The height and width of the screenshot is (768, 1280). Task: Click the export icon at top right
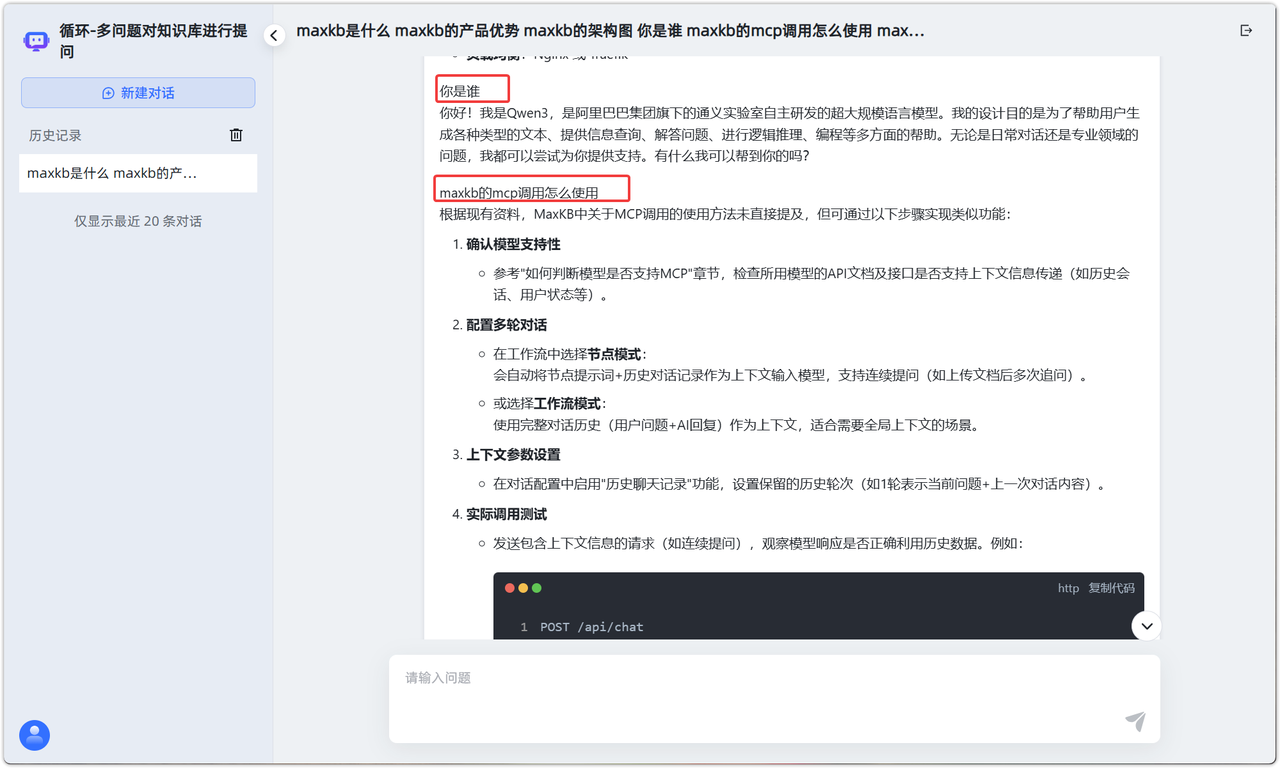[1246, 31]
